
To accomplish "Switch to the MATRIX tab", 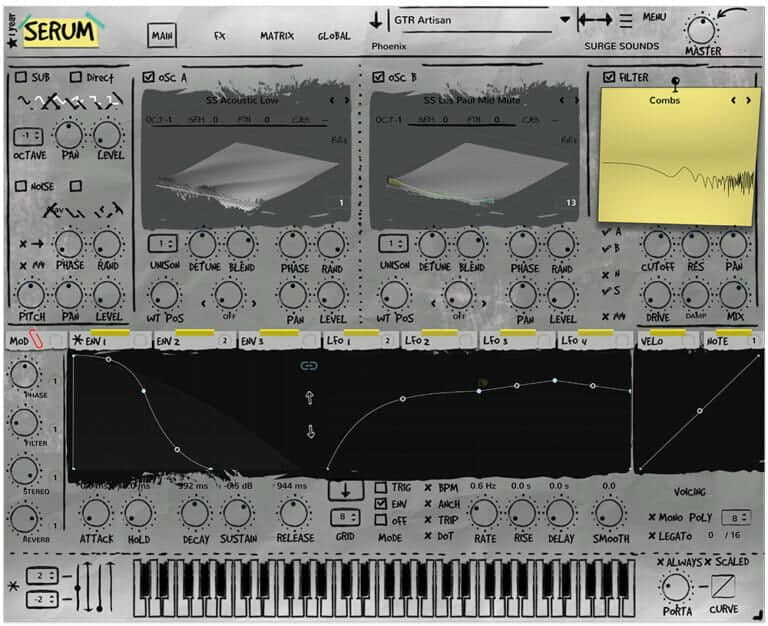I will coord(277,36).
